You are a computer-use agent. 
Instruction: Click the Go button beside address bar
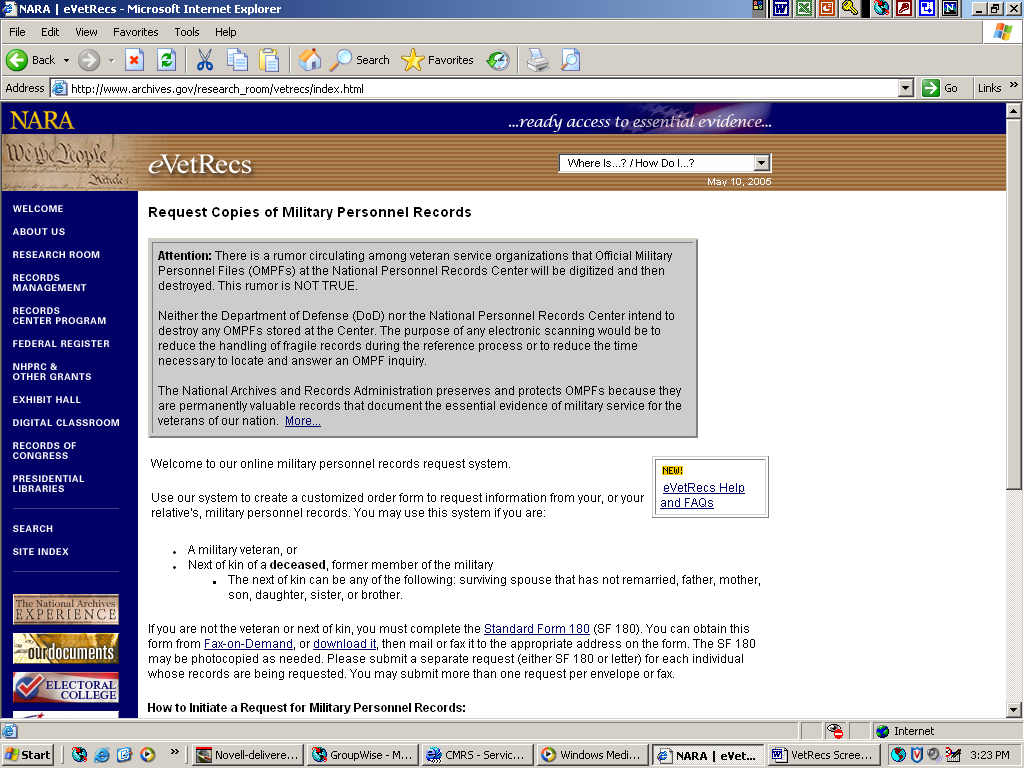[940, 88]
